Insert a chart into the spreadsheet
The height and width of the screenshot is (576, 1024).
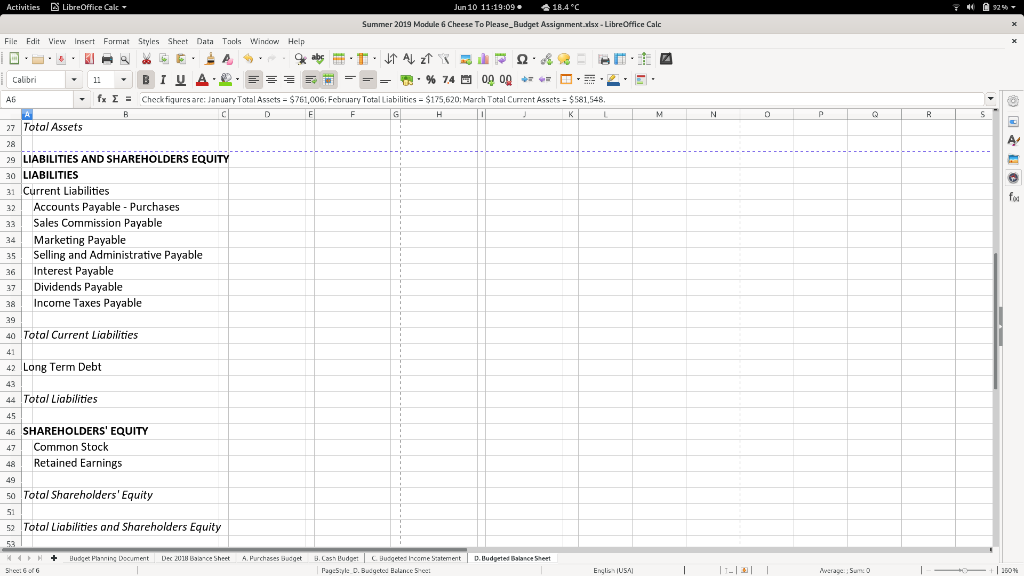tap(483, 58)
